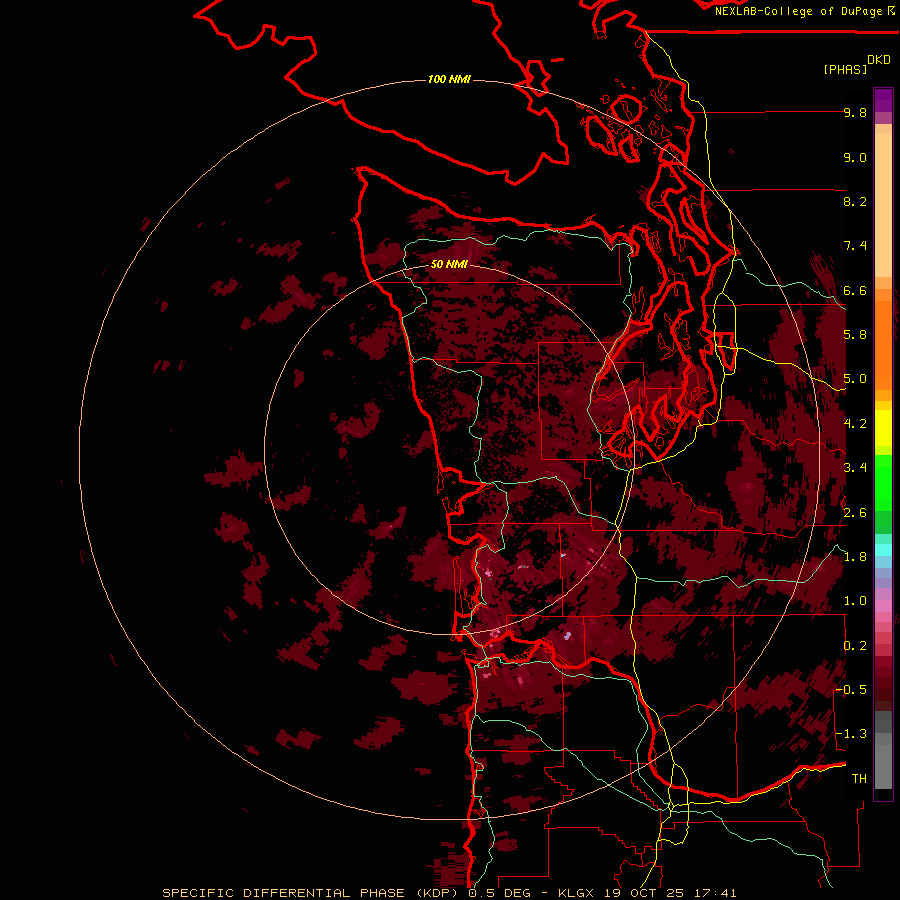Click the DKD units label above the scale
This screenshot has height=900, width=900.
click(879, 60)
